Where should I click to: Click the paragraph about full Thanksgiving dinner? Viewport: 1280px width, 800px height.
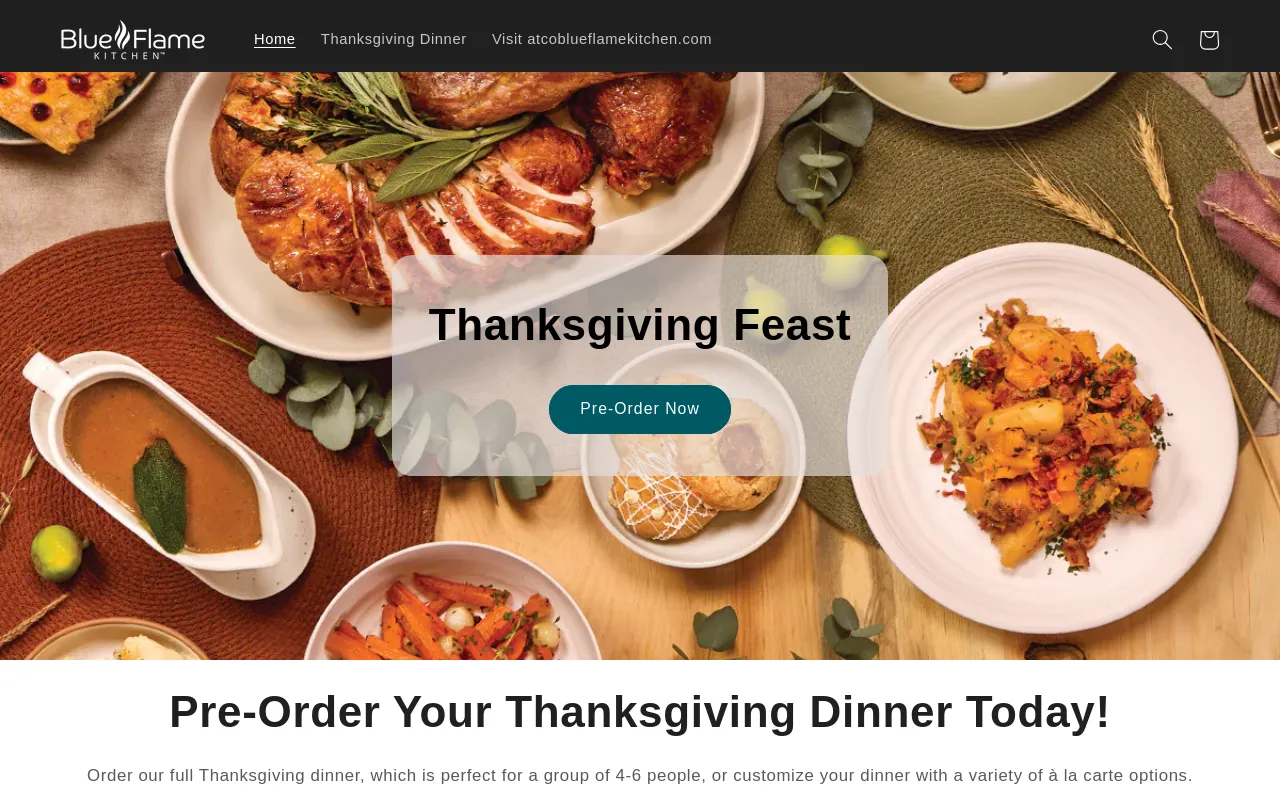tap(640, 776)
